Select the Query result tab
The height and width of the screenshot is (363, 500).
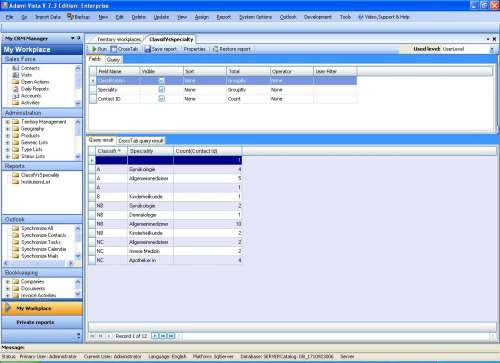point(101,140)
